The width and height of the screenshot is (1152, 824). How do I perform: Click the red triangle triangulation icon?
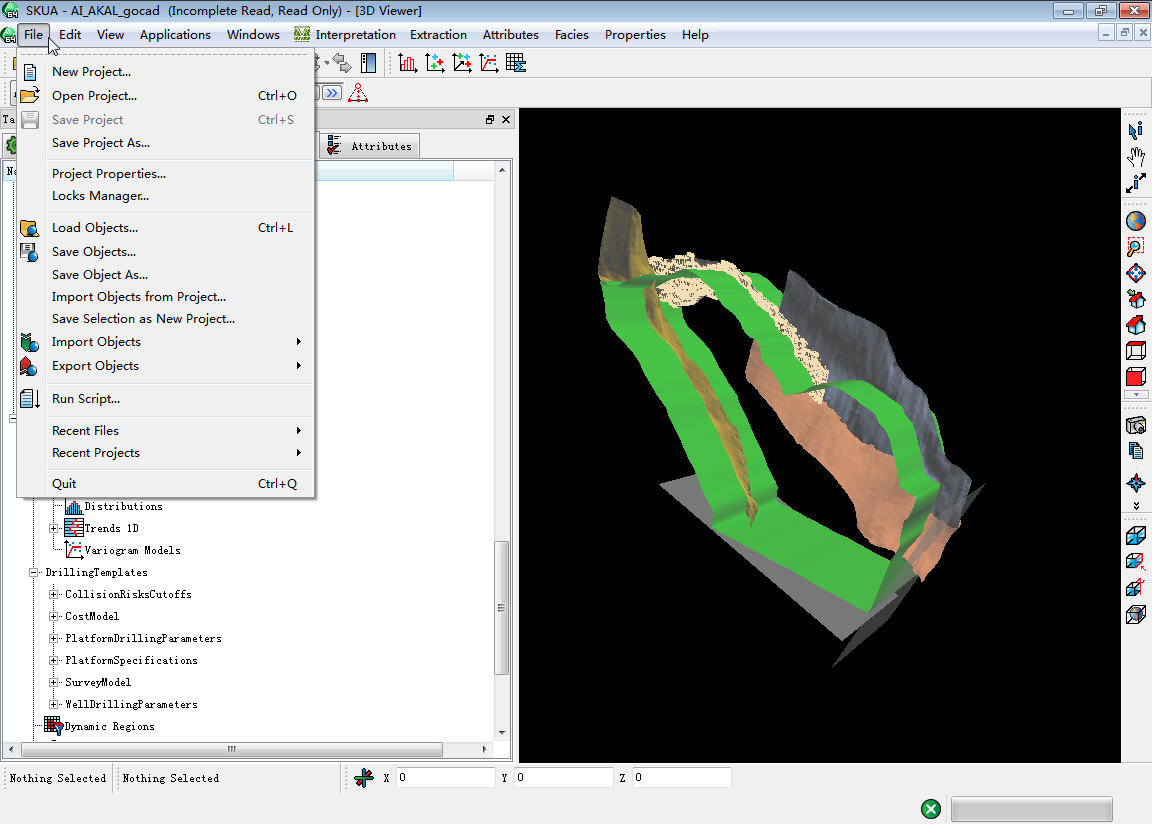click(358, 93)
